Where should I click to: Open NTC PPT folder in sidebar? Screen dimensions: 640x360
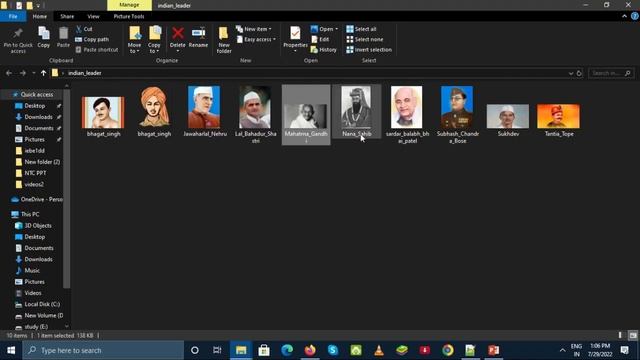click(35, 173)
